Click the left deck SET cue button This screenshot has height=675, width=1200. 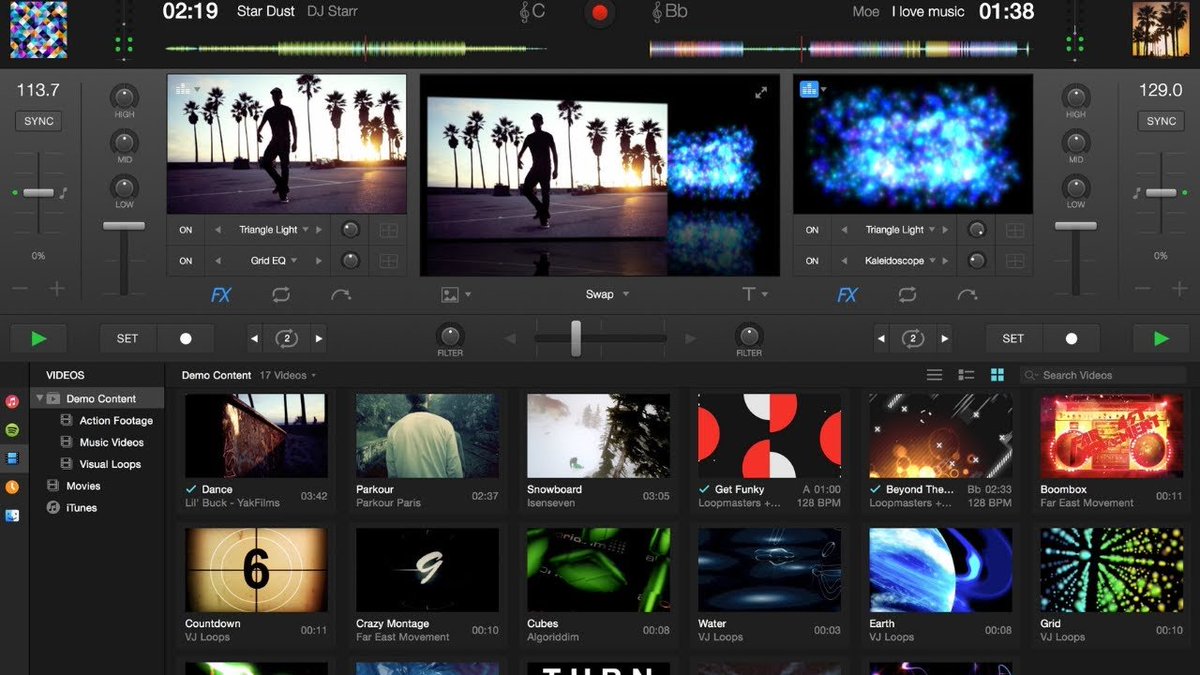pos(127,339)
